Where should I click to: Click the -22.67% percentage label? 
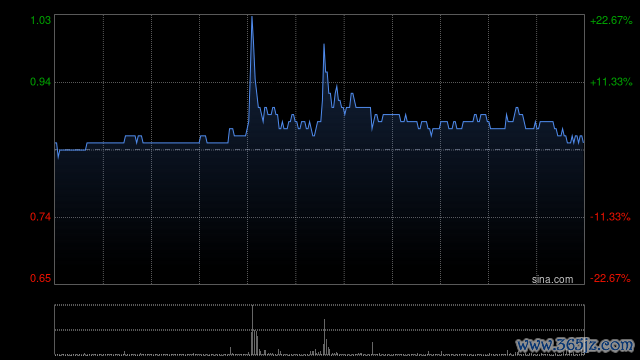pos(611,278)
